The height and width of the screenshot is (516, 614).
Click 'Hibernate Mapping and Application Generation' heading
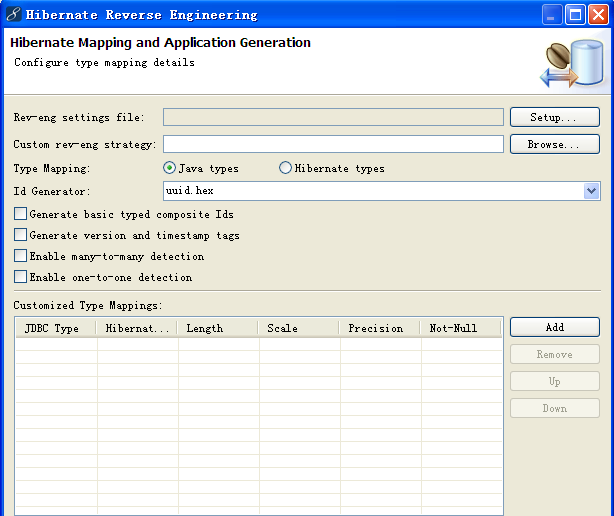pos(160,42)
